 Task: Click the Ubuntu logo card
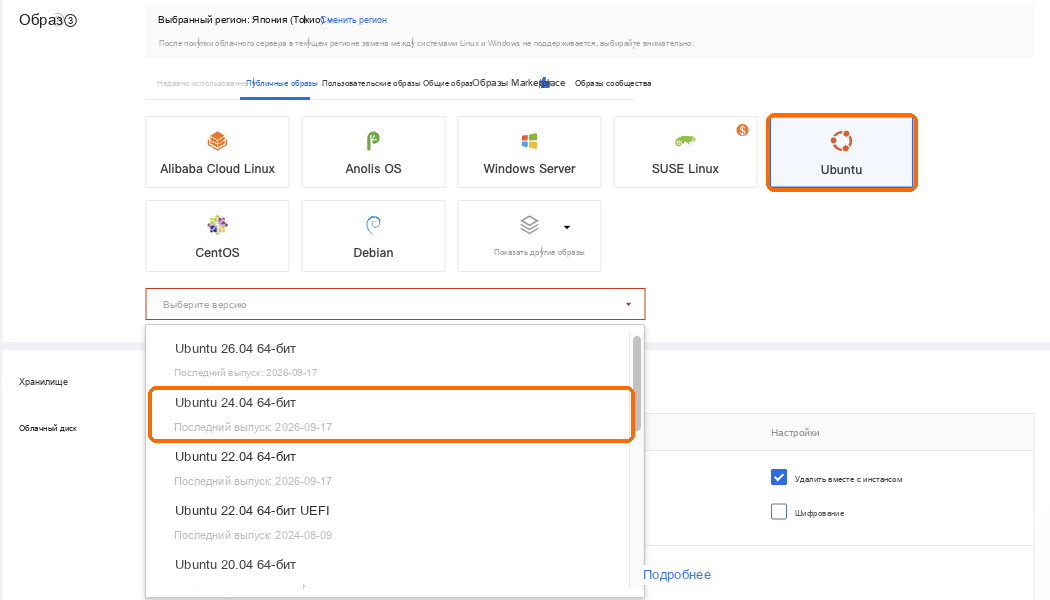pos(842,153)
